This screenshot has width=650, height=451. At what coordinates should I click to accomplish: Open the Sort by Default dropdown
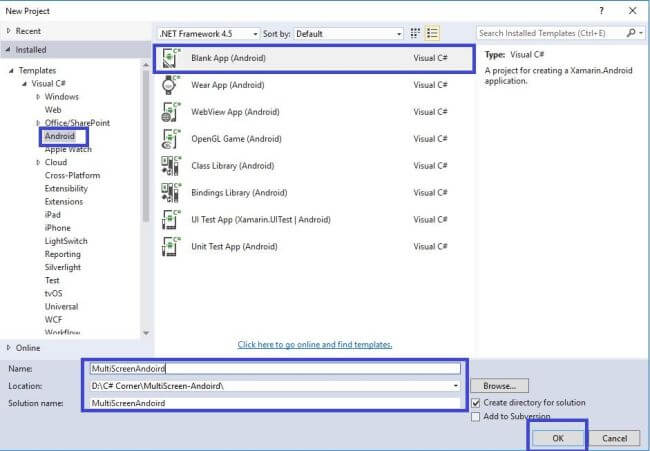click(348, 34)
